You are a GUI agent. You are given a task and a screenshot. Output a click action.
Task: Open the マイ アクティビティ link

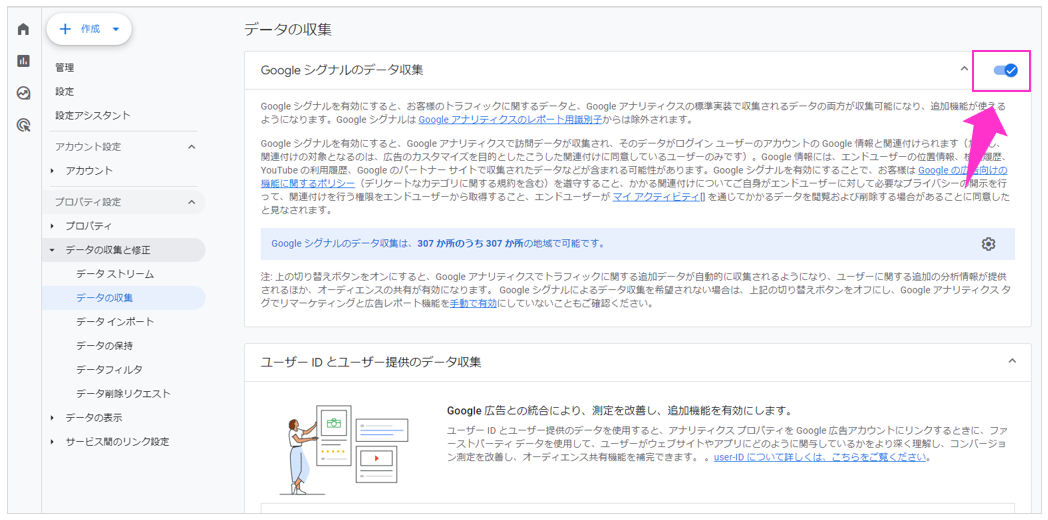pos(658,197)
